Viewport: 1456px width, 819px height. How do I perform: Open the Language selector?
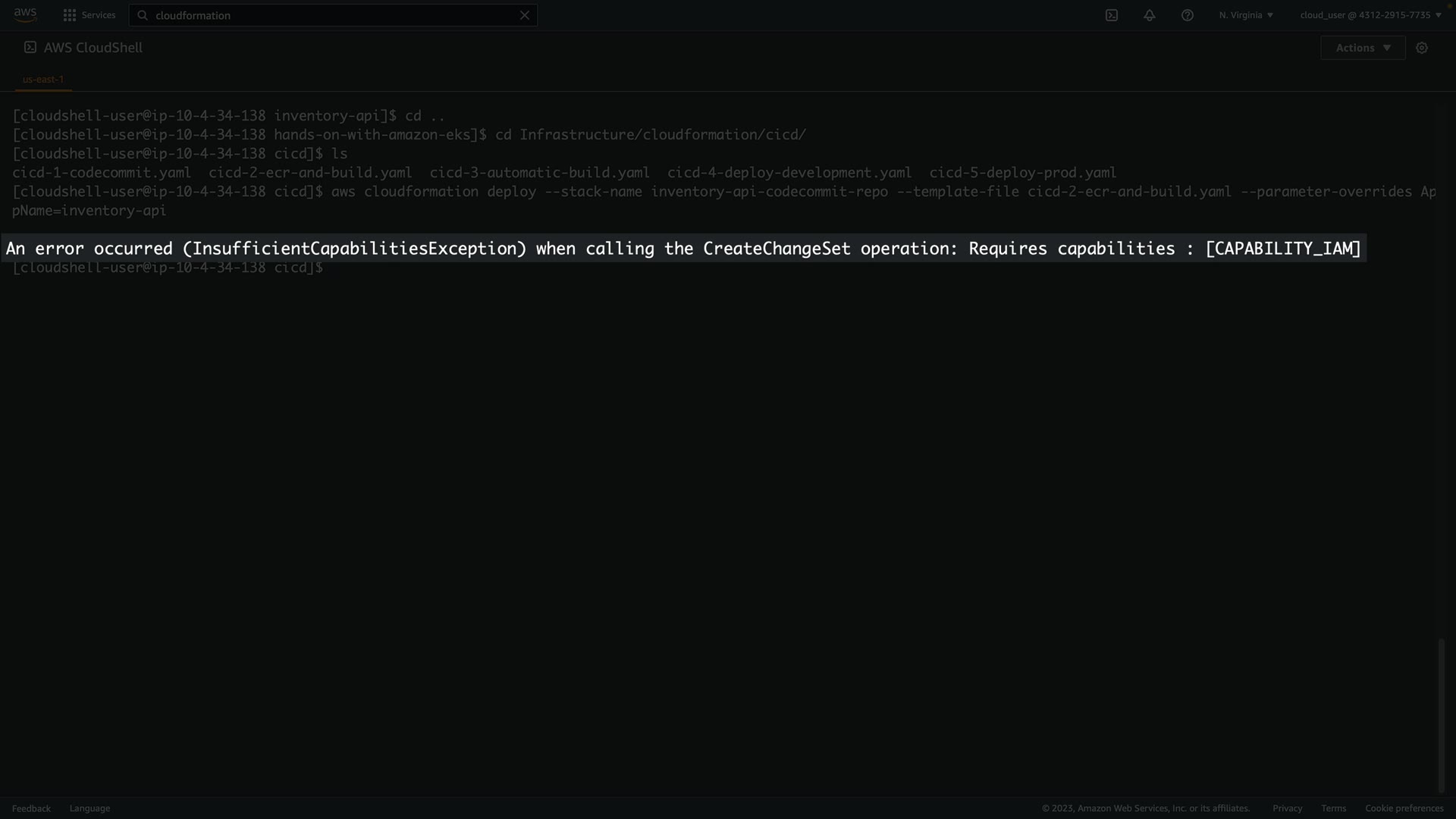tap(89, 808)
